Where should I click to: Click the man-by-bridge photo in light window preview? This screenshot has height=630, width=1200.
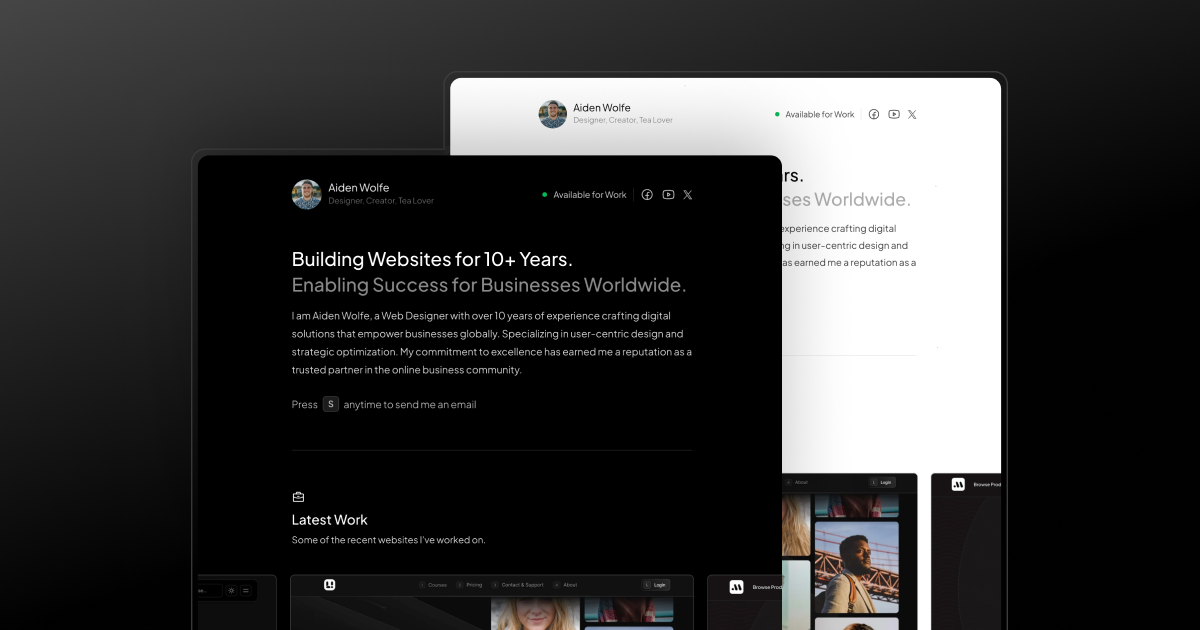[x=856, y=567]
